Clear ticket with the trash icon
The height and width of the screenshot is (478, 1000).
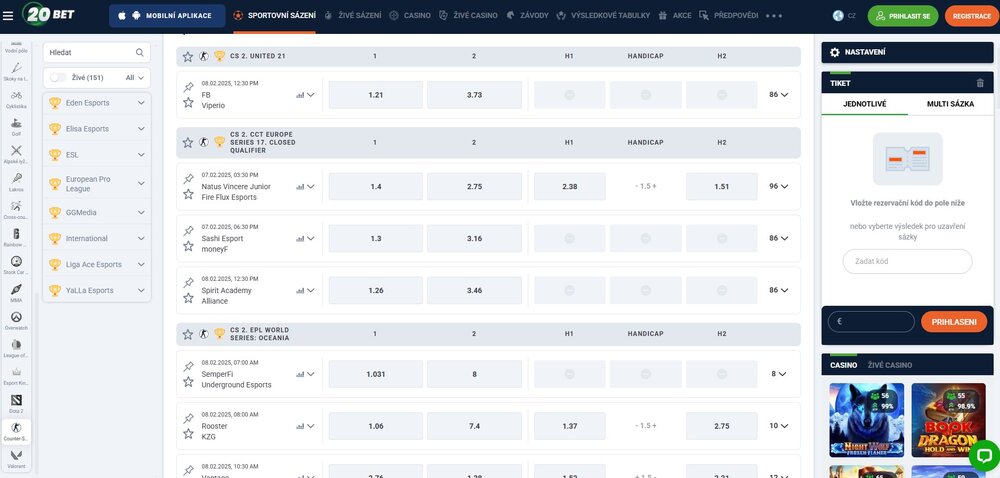(980, 83)
